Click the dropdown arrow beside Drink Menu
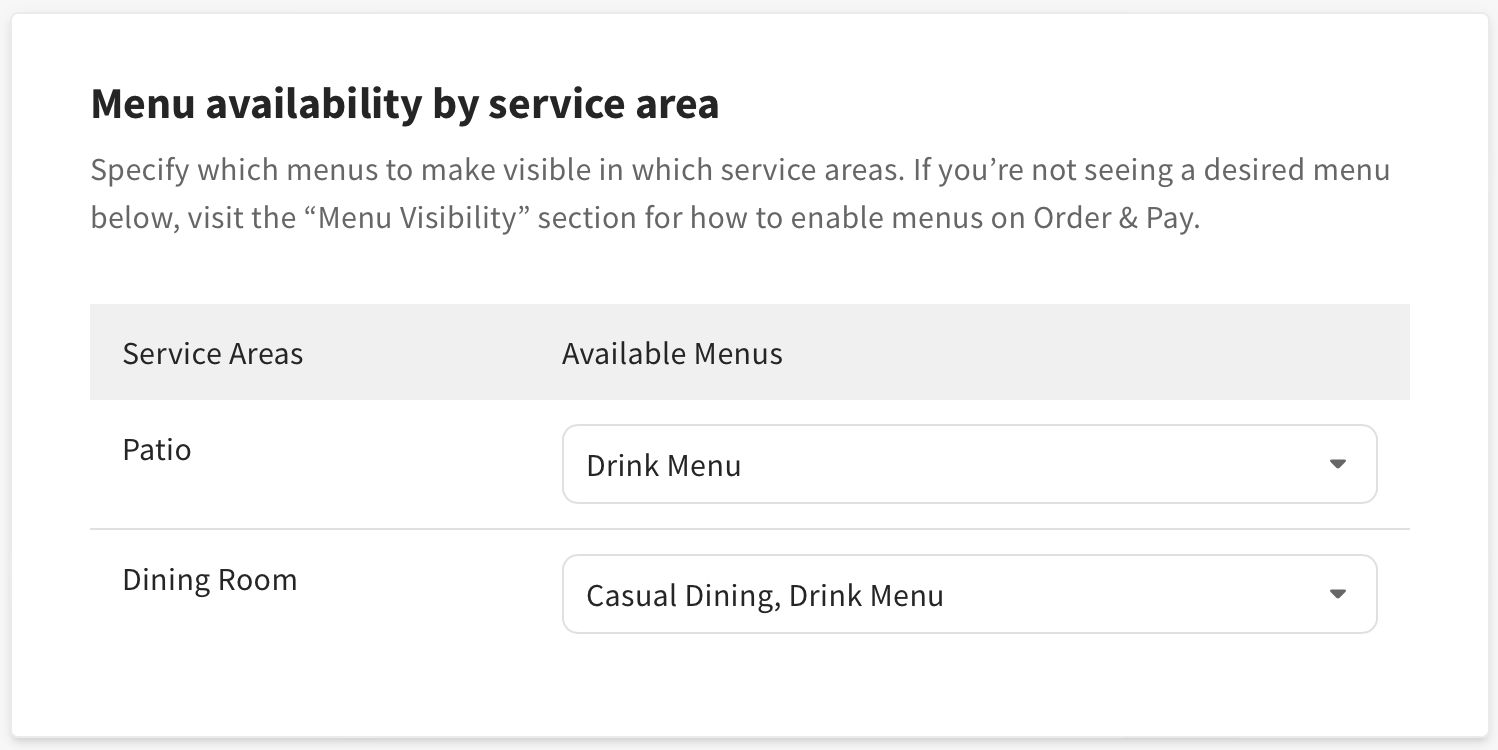The height and width of the screenshot is (750, 1498). pyautogui.click(x=1340, y=464)
